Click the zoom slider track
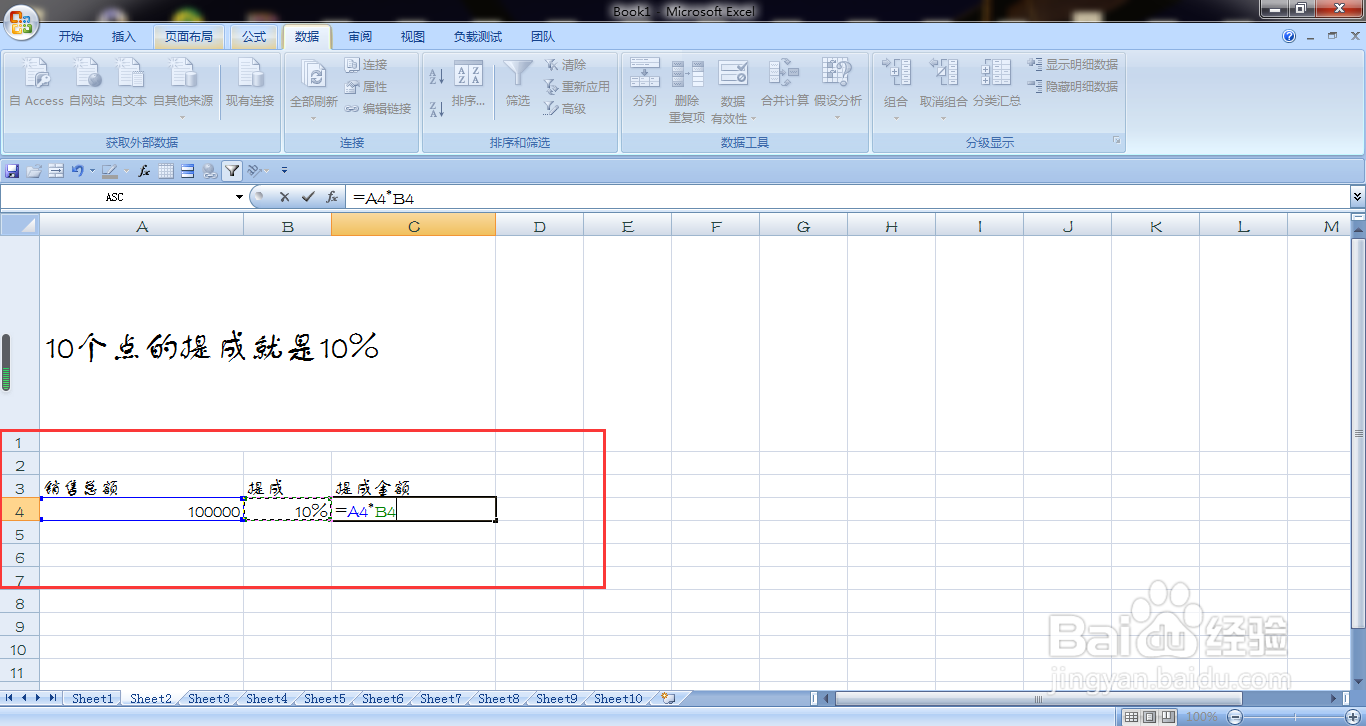Screen dimensions: 1366x726 pyautogui.click(x=1294, y=717)
